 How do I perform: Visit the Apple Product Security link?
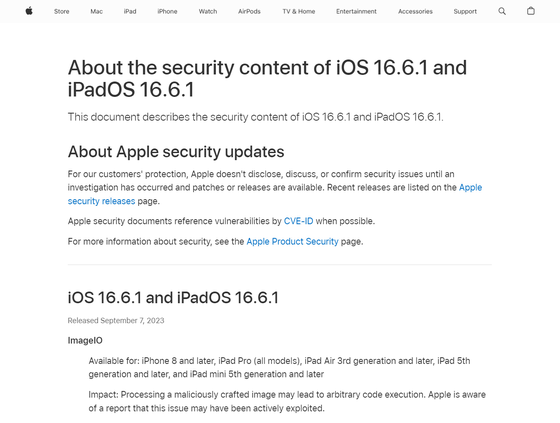click(x=292, y=242)
